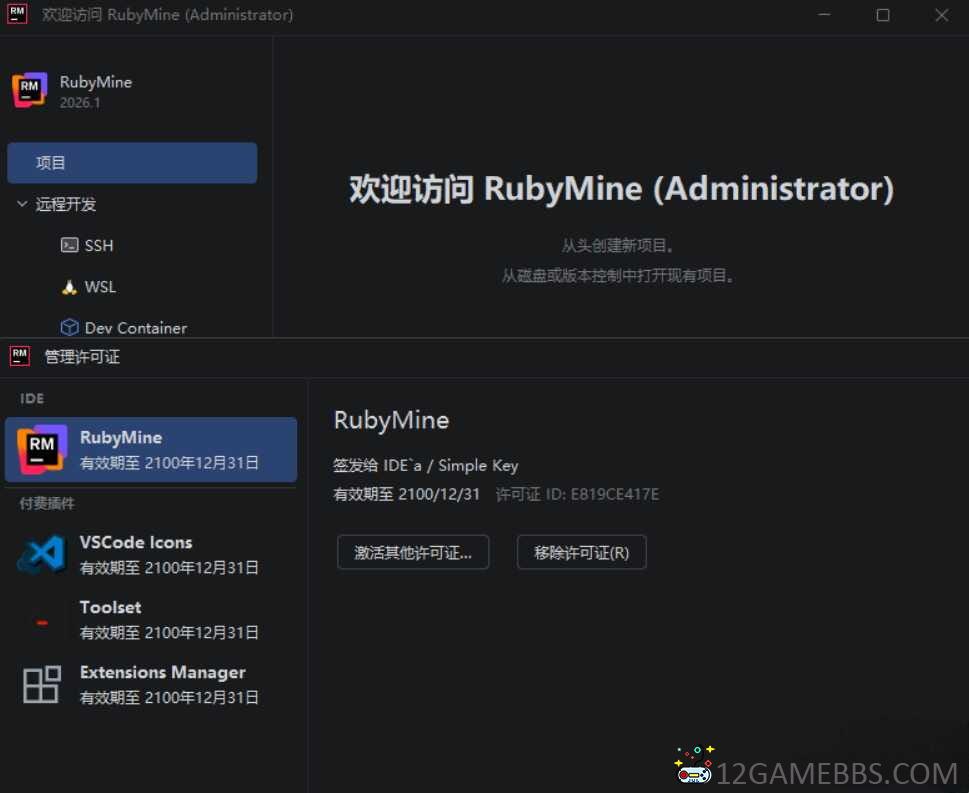Click the version 2026.1 text
This screenshot has height=793, width=969.
[80, 103]
